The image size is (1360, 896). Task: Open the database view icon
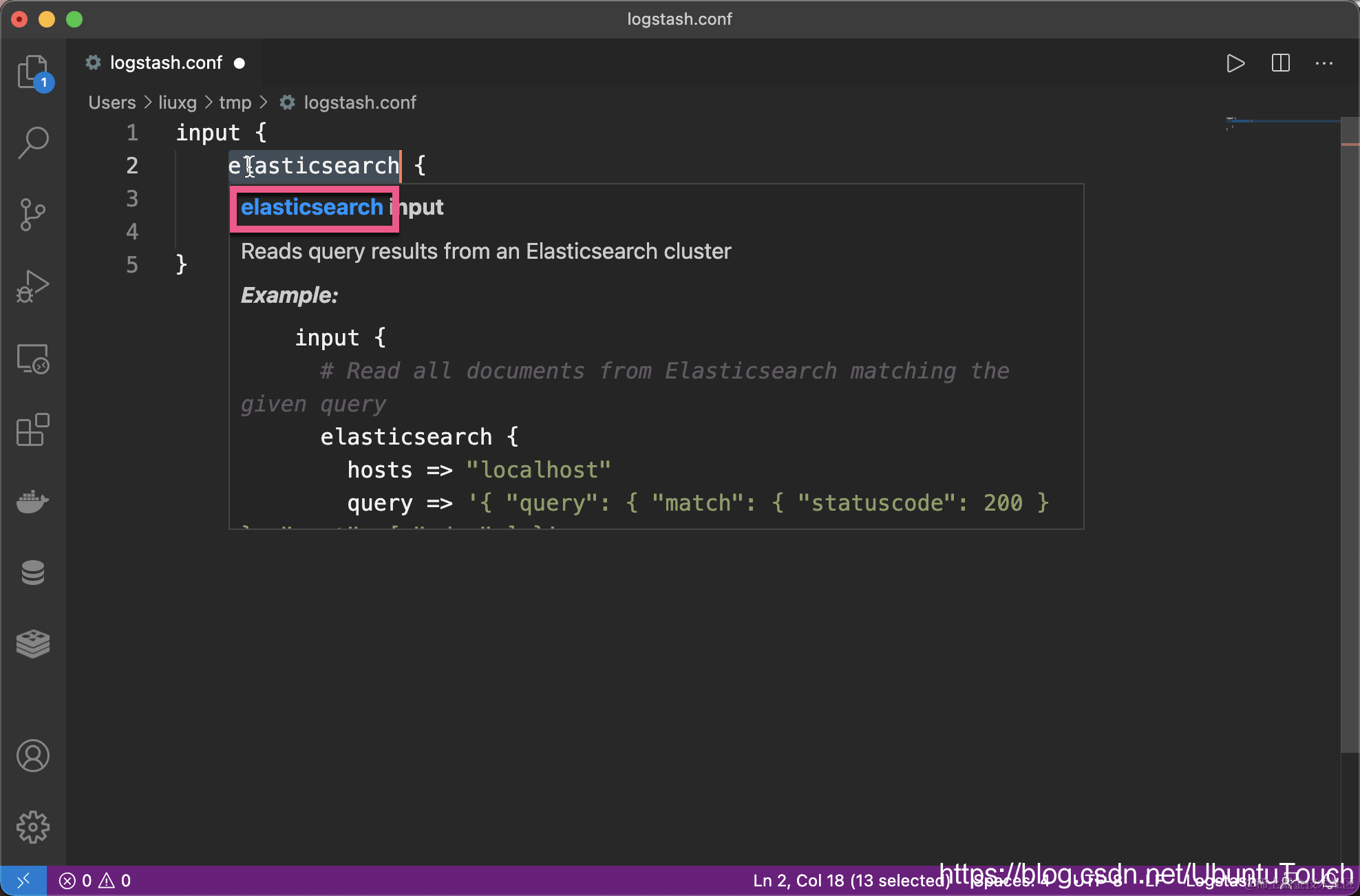pyautogui.click(x=32, y=573)
